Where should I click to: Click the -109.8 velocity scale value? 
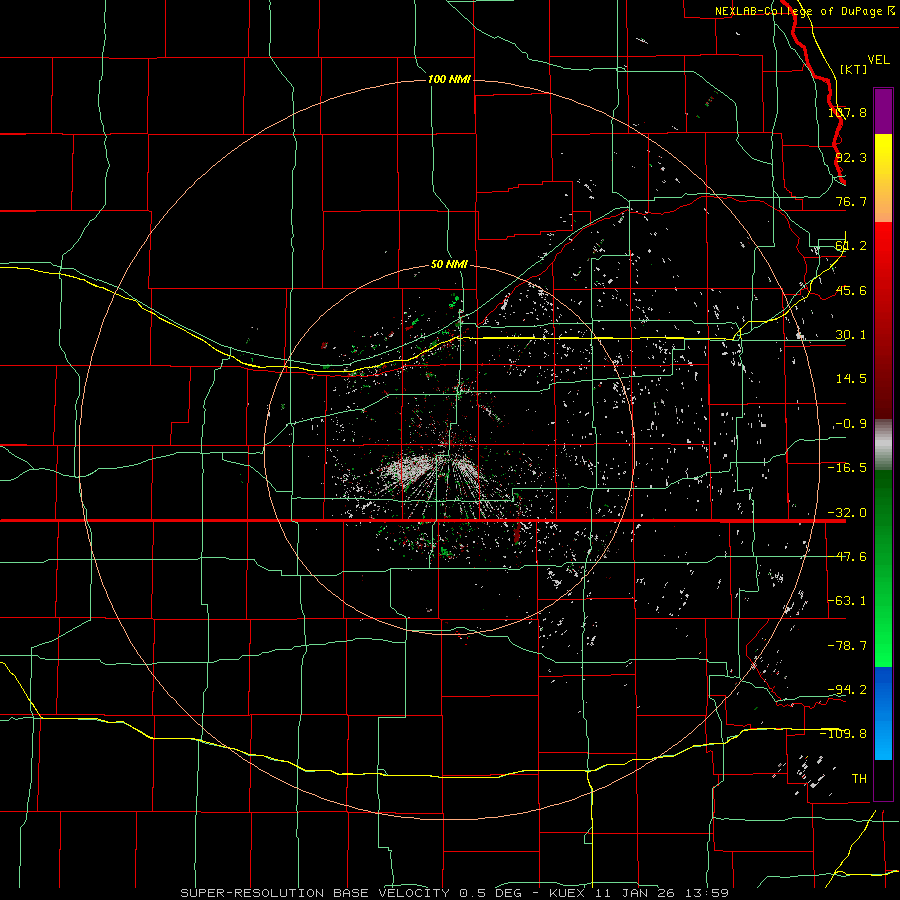844,734
